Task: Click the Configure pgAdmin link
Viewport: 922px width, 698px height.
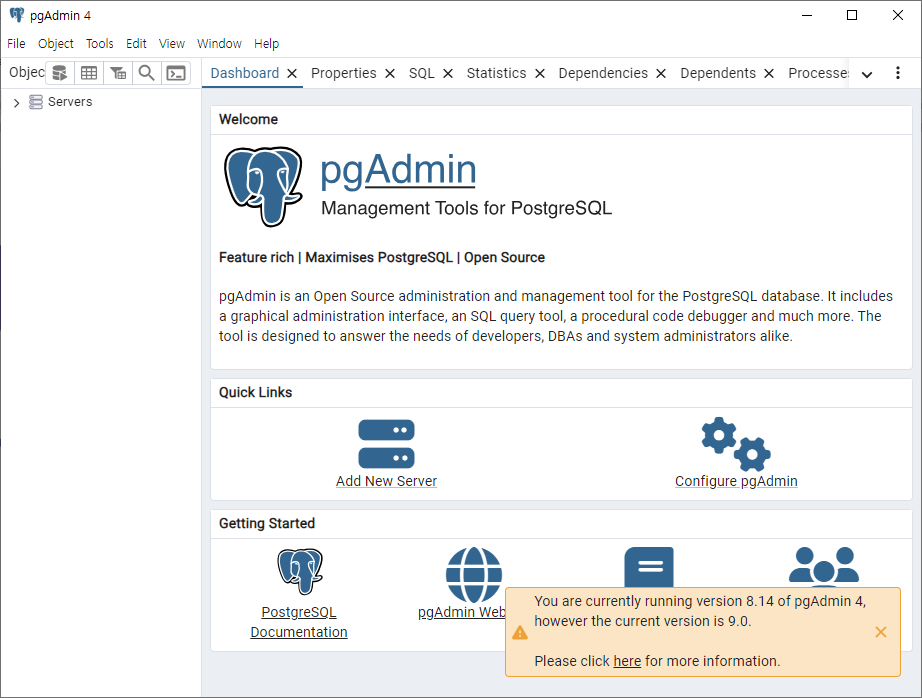Action: [736, 481]
